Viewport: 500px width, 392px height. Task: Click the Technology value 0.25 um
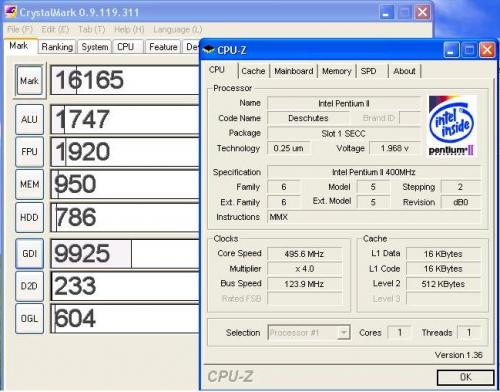tap(288, 148)
